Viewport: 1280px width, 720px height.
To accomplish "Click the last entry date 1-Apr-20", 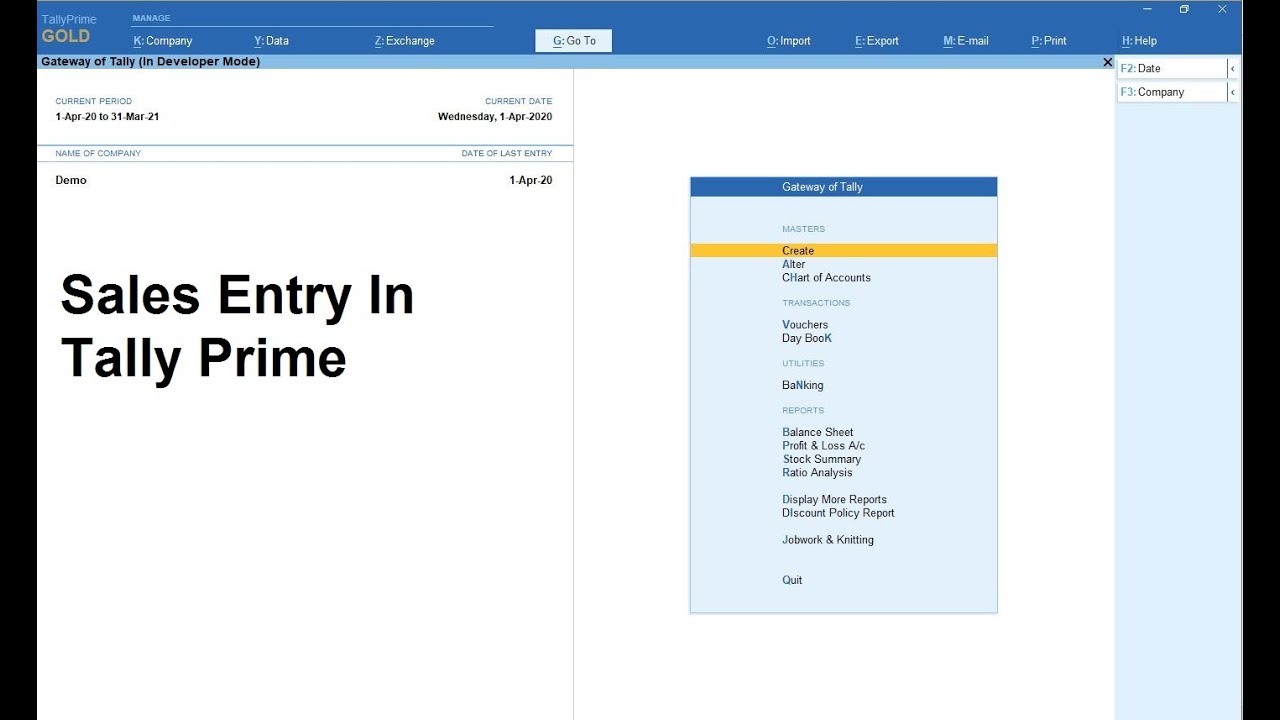I will click(x=531, y=180).
